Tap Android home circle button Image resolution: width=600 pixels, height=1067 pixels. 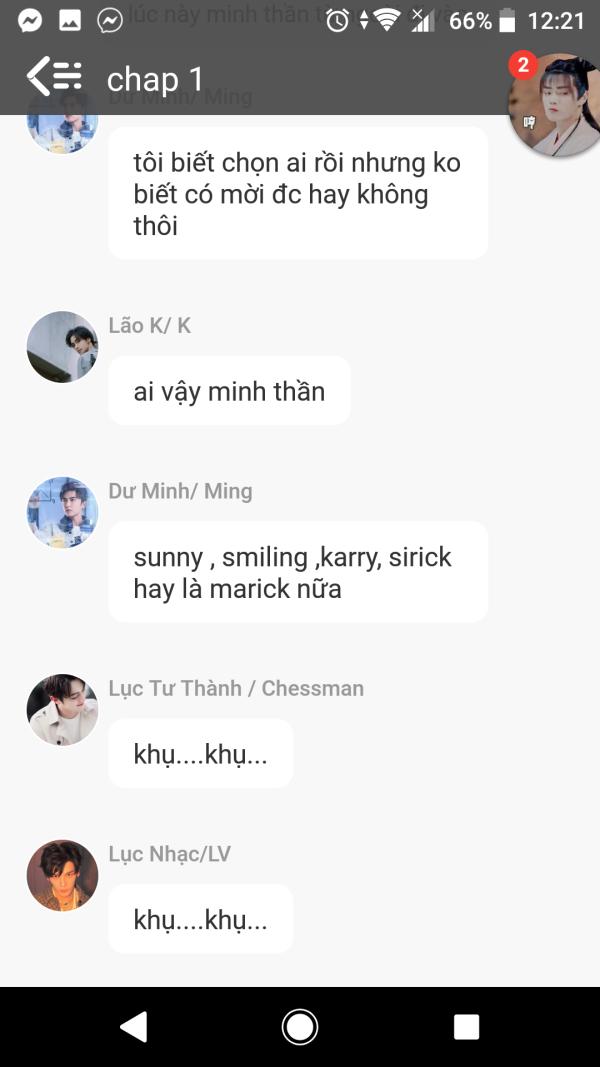[300, 1027]
